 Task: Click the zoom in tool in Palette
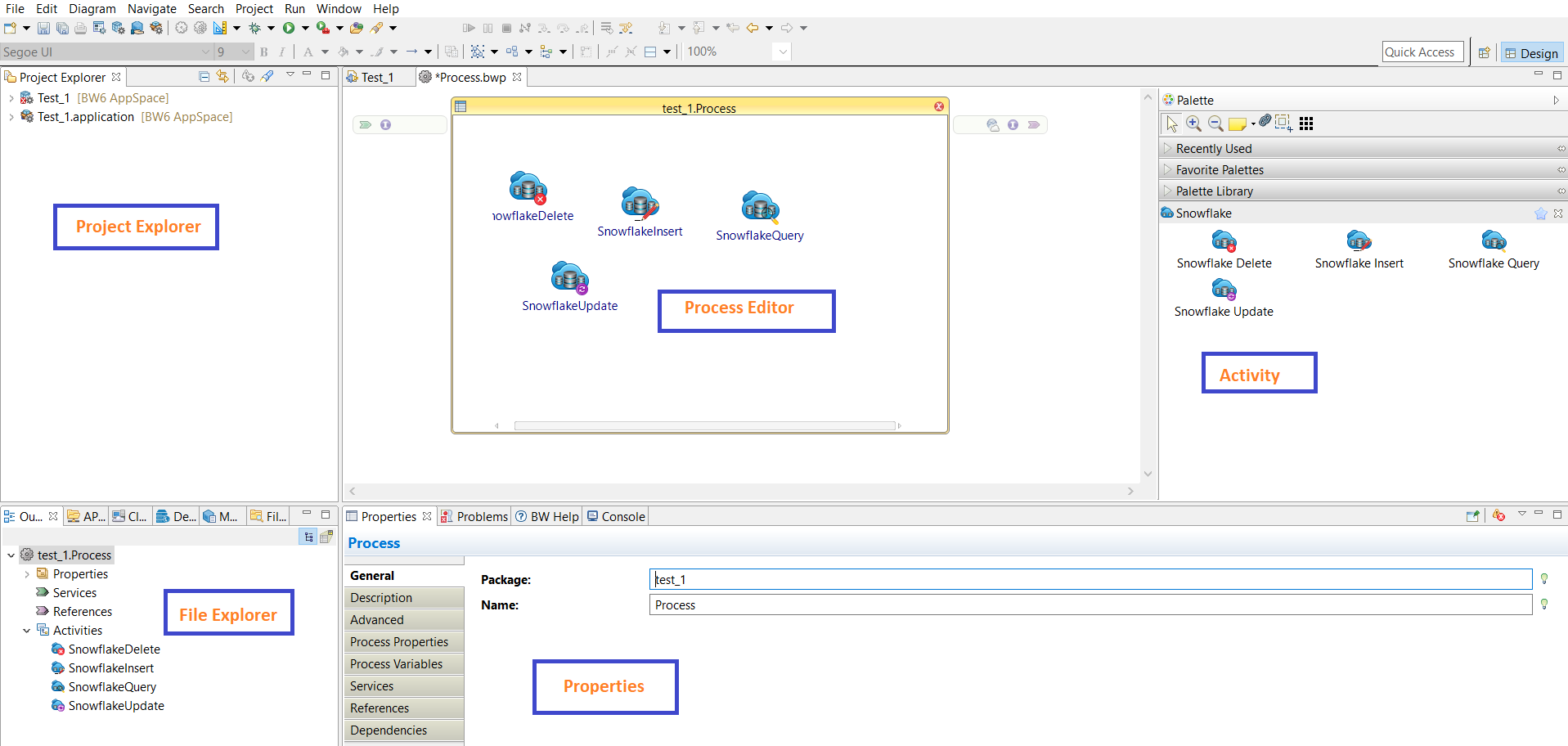pos(1194,124)
